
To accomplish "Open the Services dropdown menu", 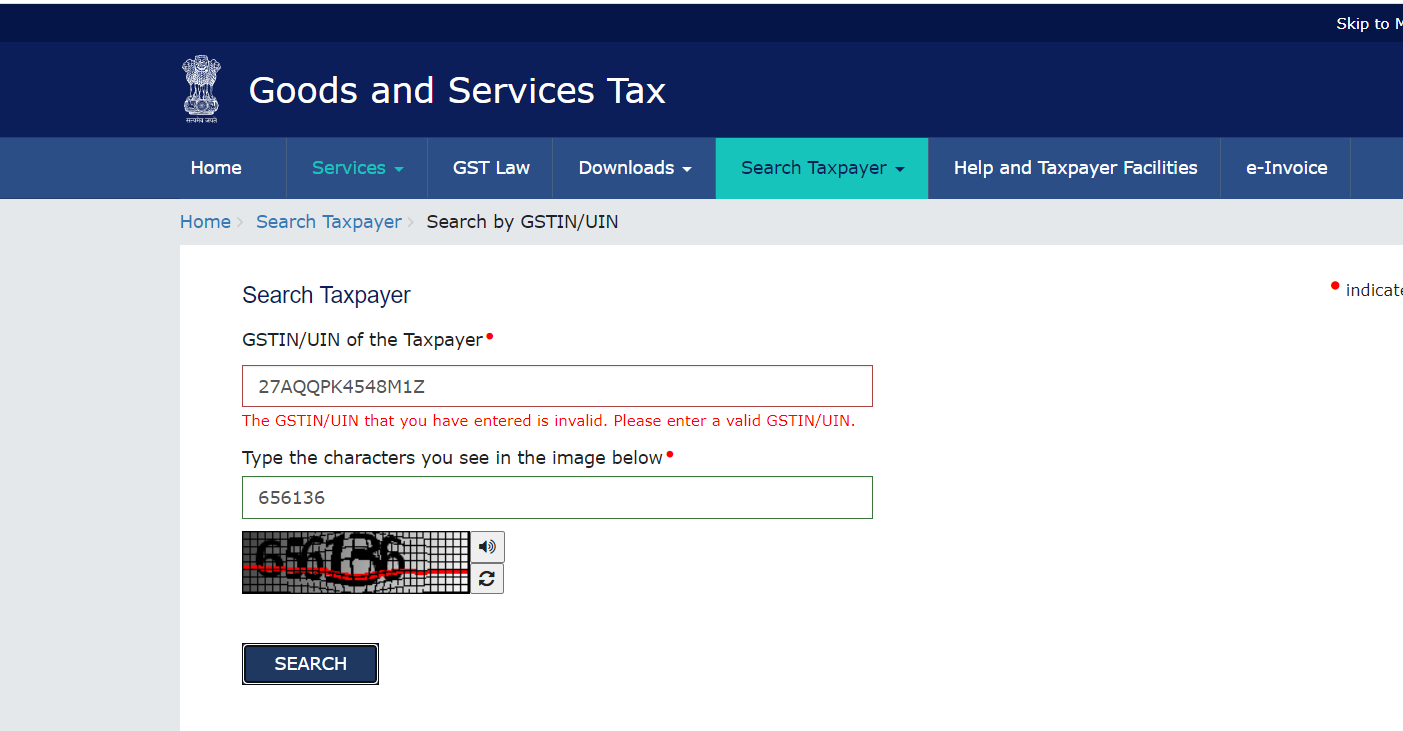I will (x=357, y=168).
